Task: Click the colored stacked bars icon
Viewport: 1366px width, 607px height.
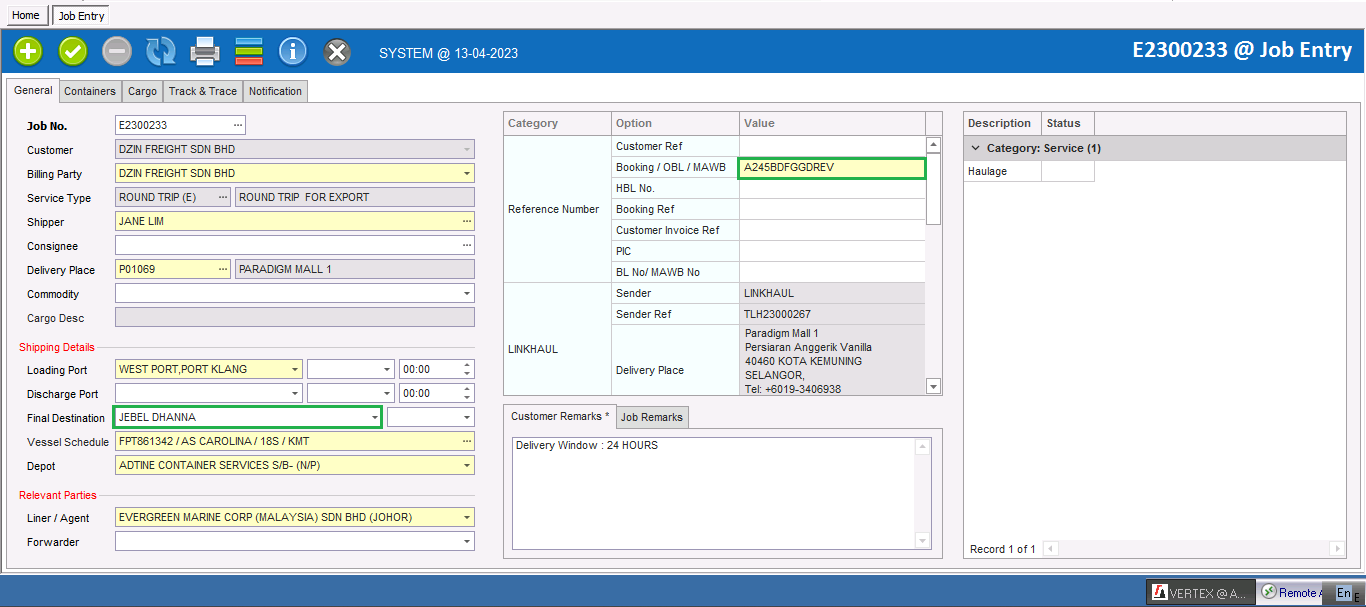Action: tap(249, 51)
